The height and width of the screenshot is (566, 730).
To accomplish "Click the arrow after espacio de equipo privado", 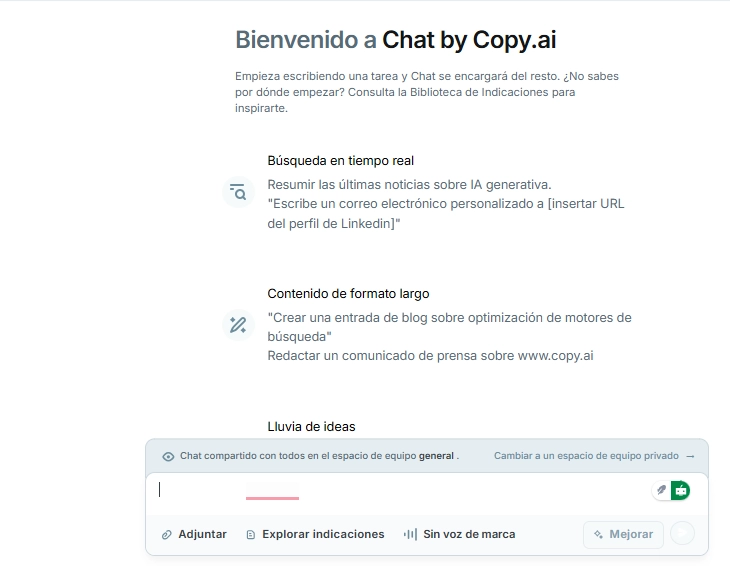I will (690, 456).
